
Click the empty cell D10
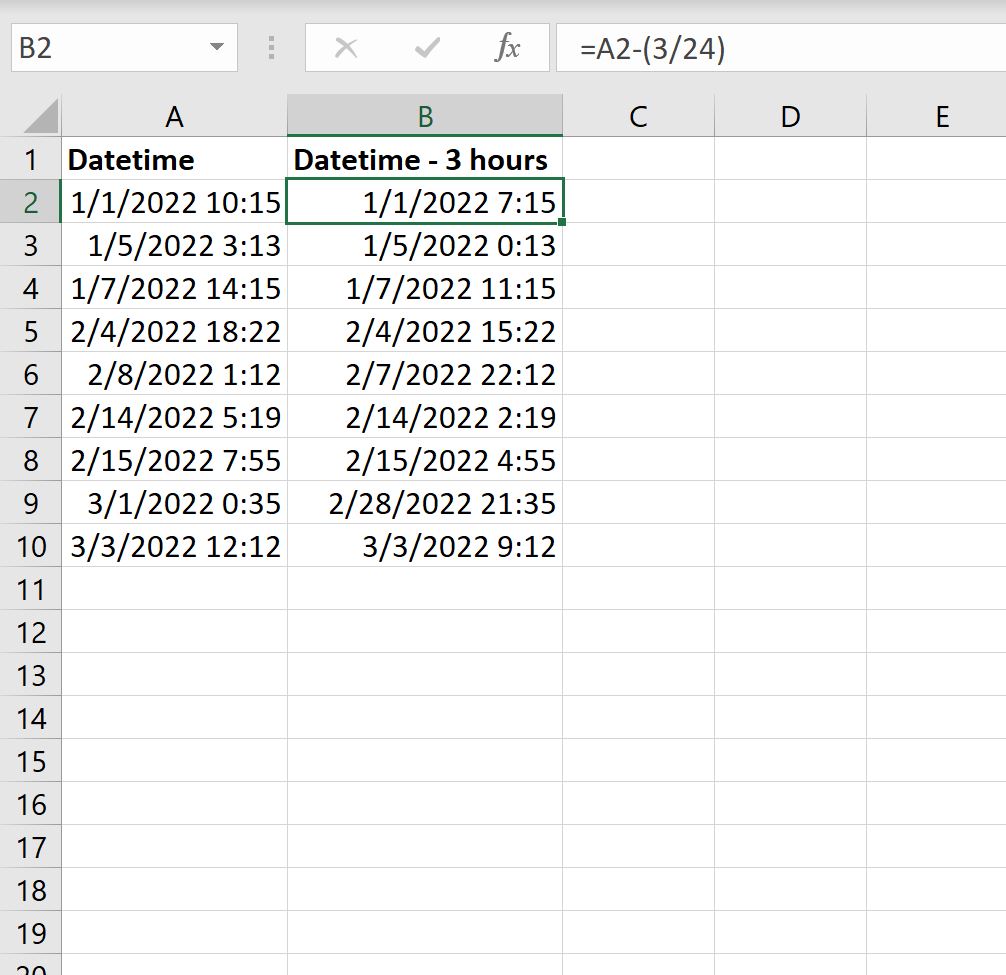pos(789,546)
